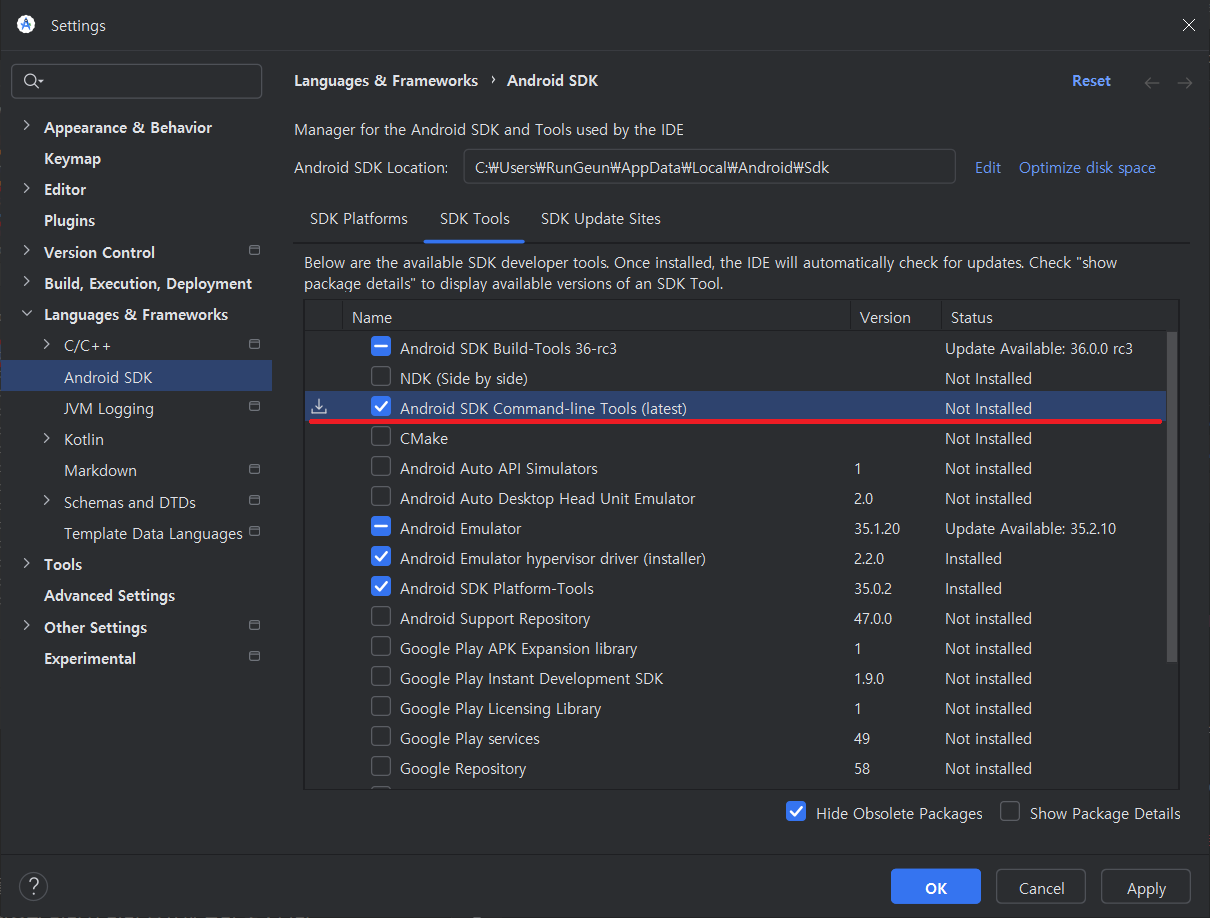Open Advanced Settings page
The height and width of the screenshot is (918, 1210).
[x=109, y=595]
